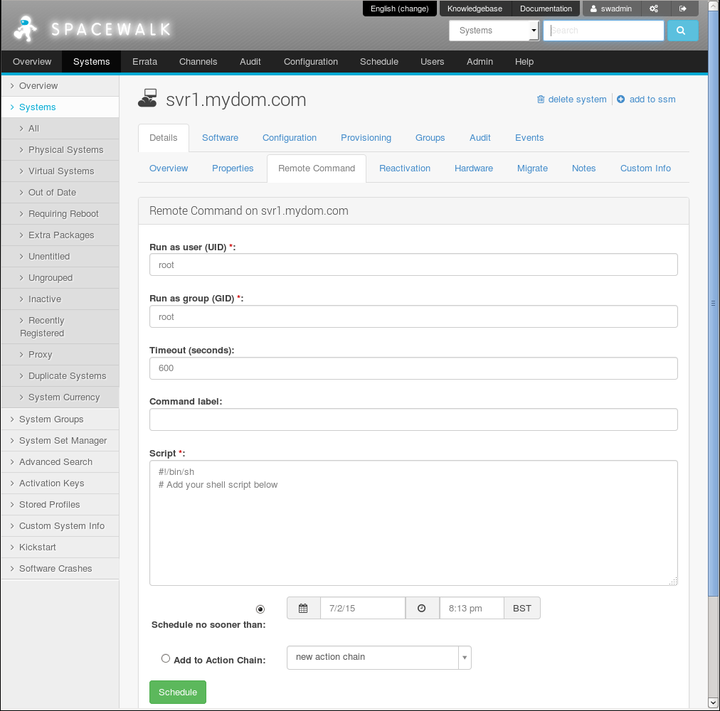
Task: Click the swadmin user icon
Action: coord(593,9)
